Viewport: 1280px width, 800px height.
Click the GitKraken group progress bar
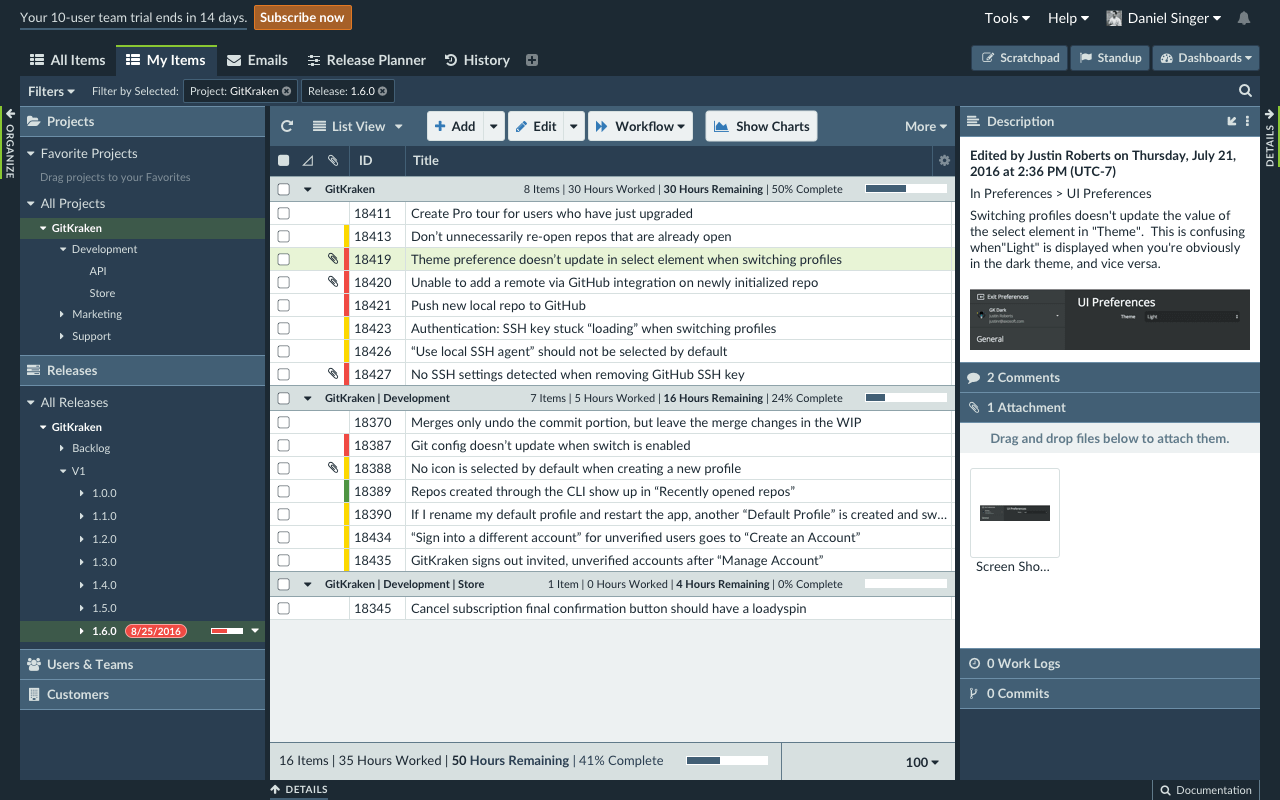click(x=906, y=188)
